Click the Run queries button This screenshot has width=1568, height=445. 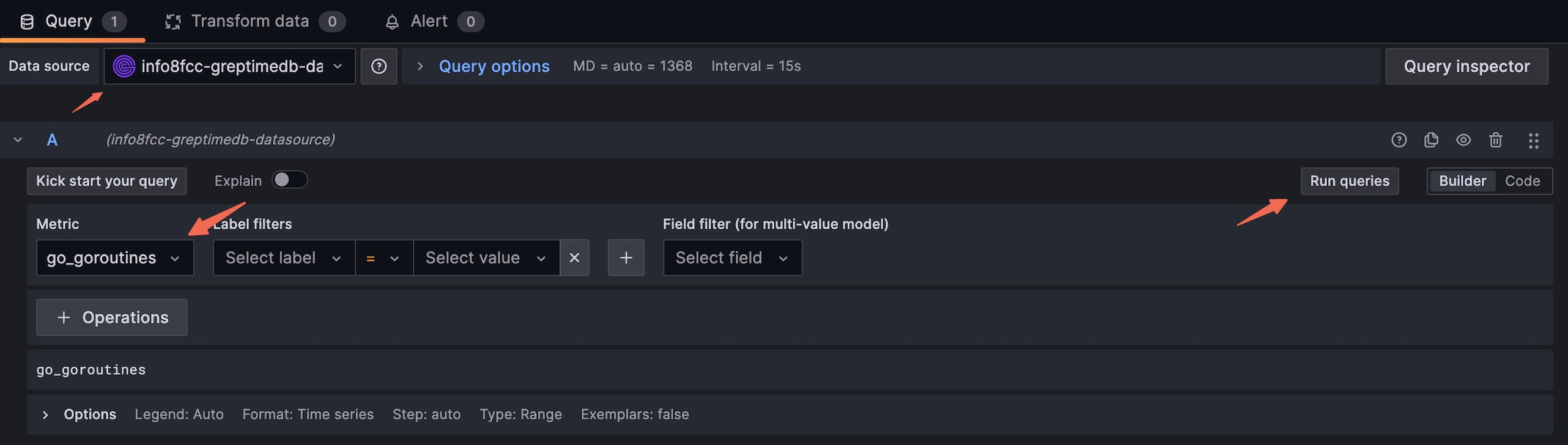coord(1349,180)
